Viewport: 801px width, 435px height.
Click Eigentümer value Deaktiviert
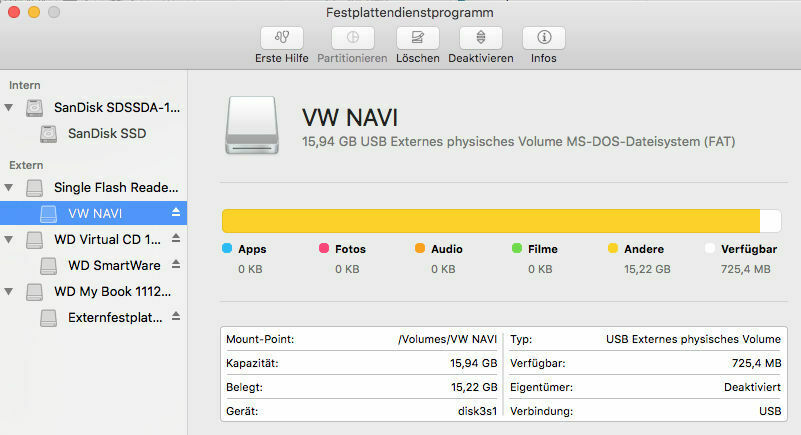752,388
